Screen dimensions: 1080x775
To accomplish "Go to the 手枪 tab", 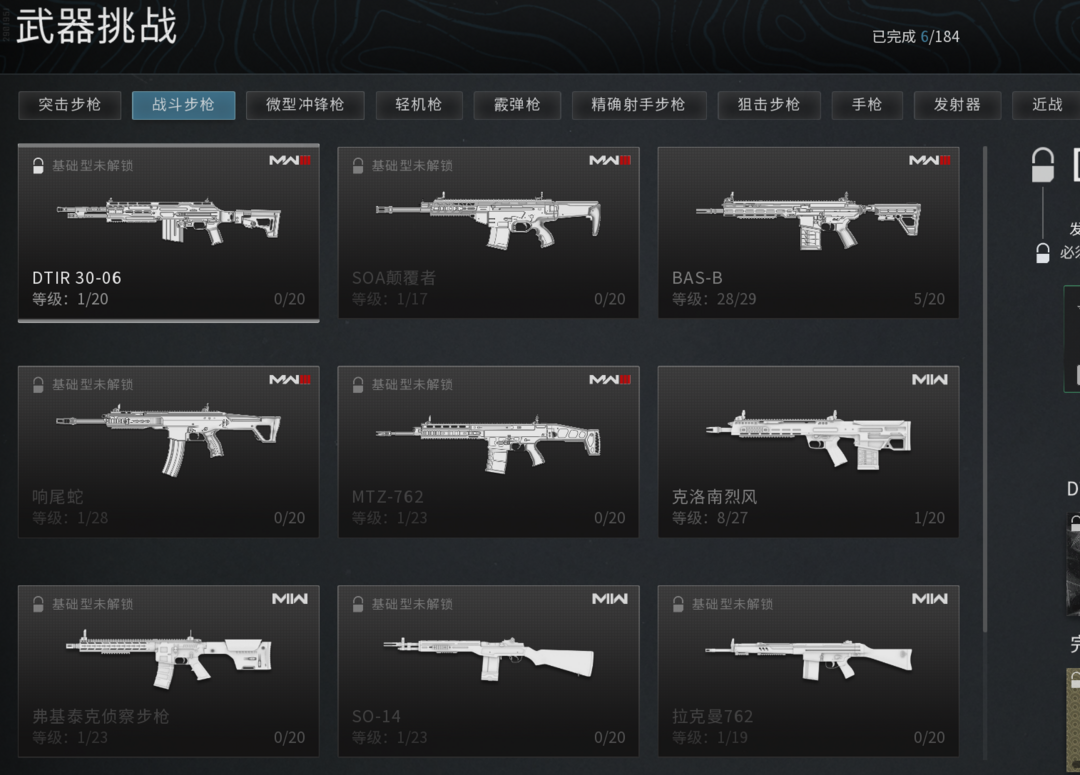I will tap(866, 105).
